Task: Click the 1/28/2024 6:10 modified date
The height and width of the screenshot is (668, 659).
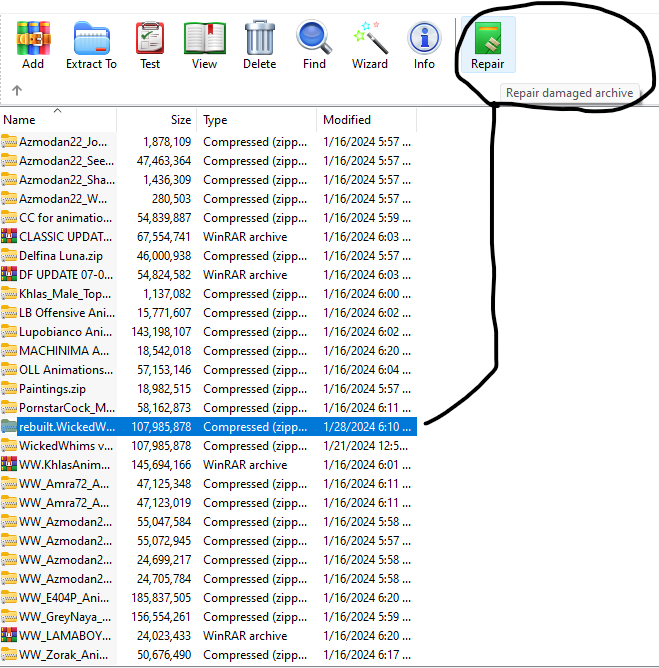Action: click(367, 427)
